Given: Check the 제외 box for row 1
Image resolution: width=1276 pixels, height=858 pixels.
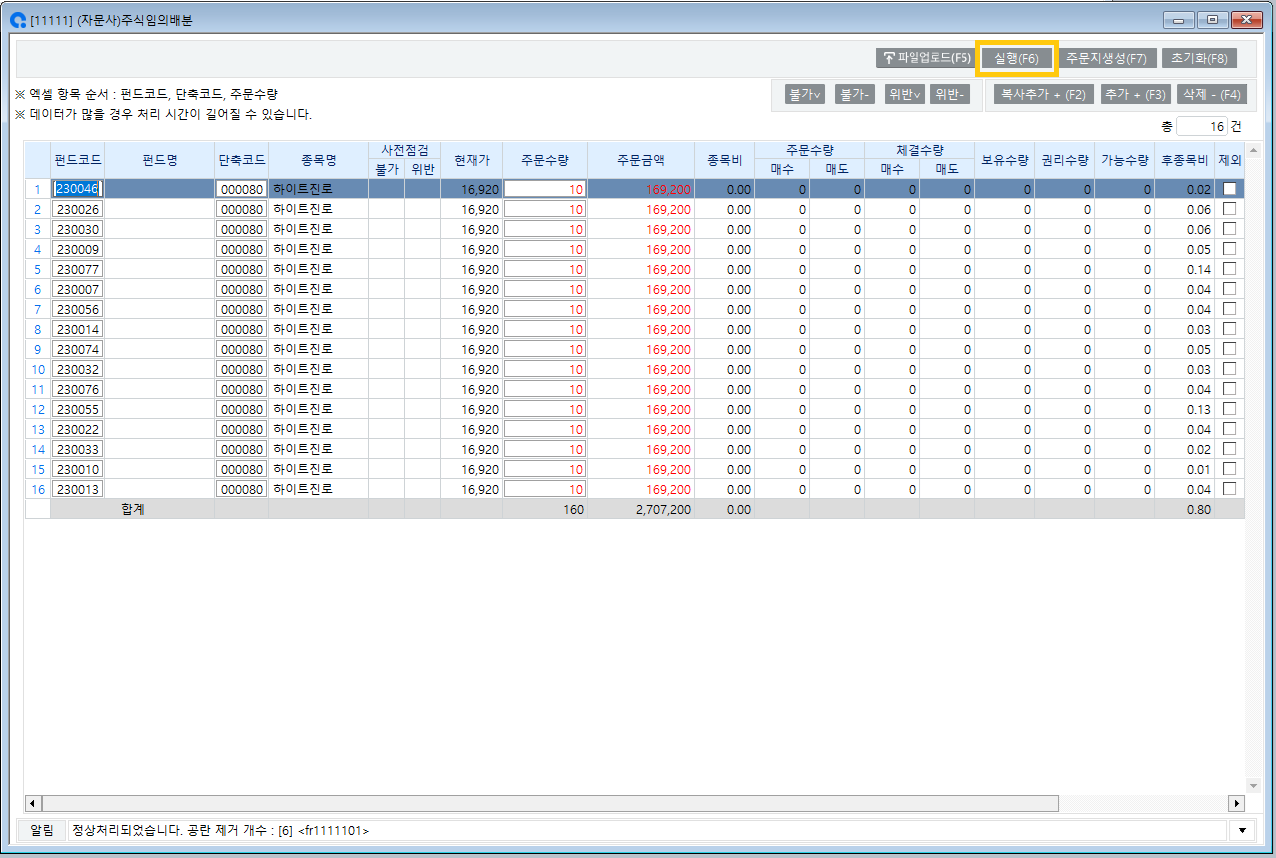Looking at the screenshot, I should (x=1229, y=189).
